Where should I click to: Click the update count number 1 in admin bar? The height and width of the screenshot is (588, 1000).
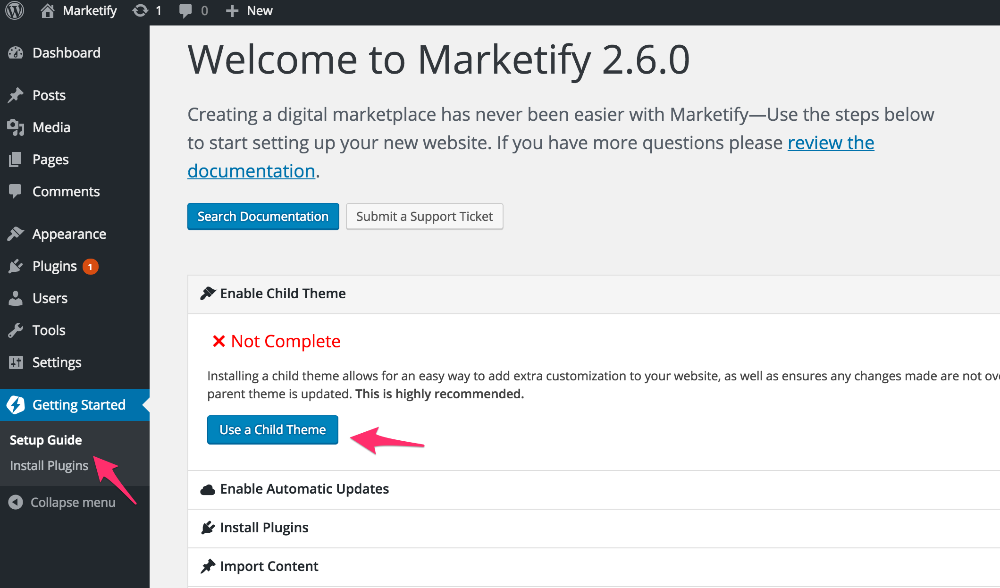coord(158,11)
